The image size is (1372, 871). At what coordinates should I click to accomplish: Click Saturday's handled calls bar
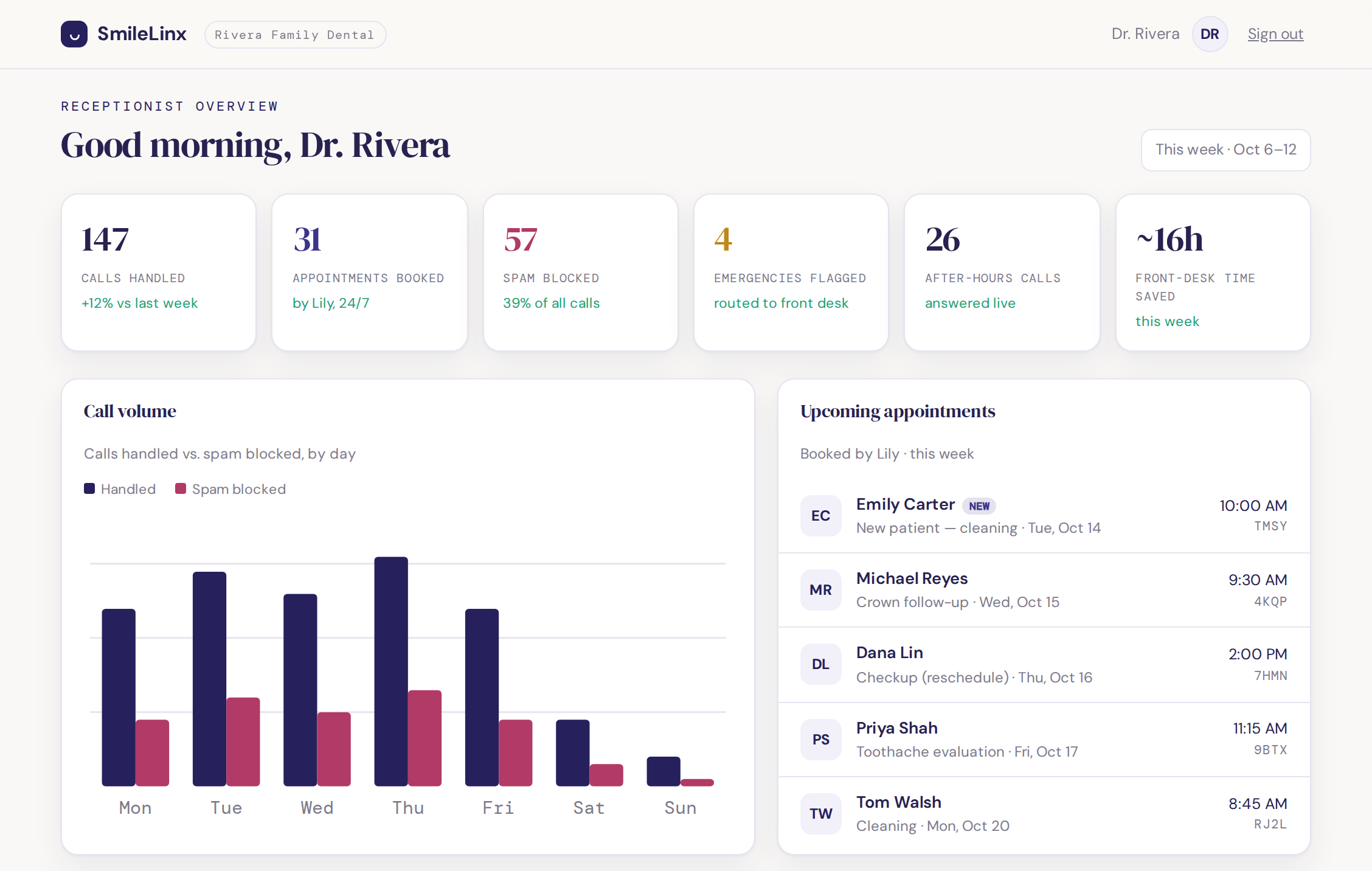pyautogui.click(x=573, y=753)
